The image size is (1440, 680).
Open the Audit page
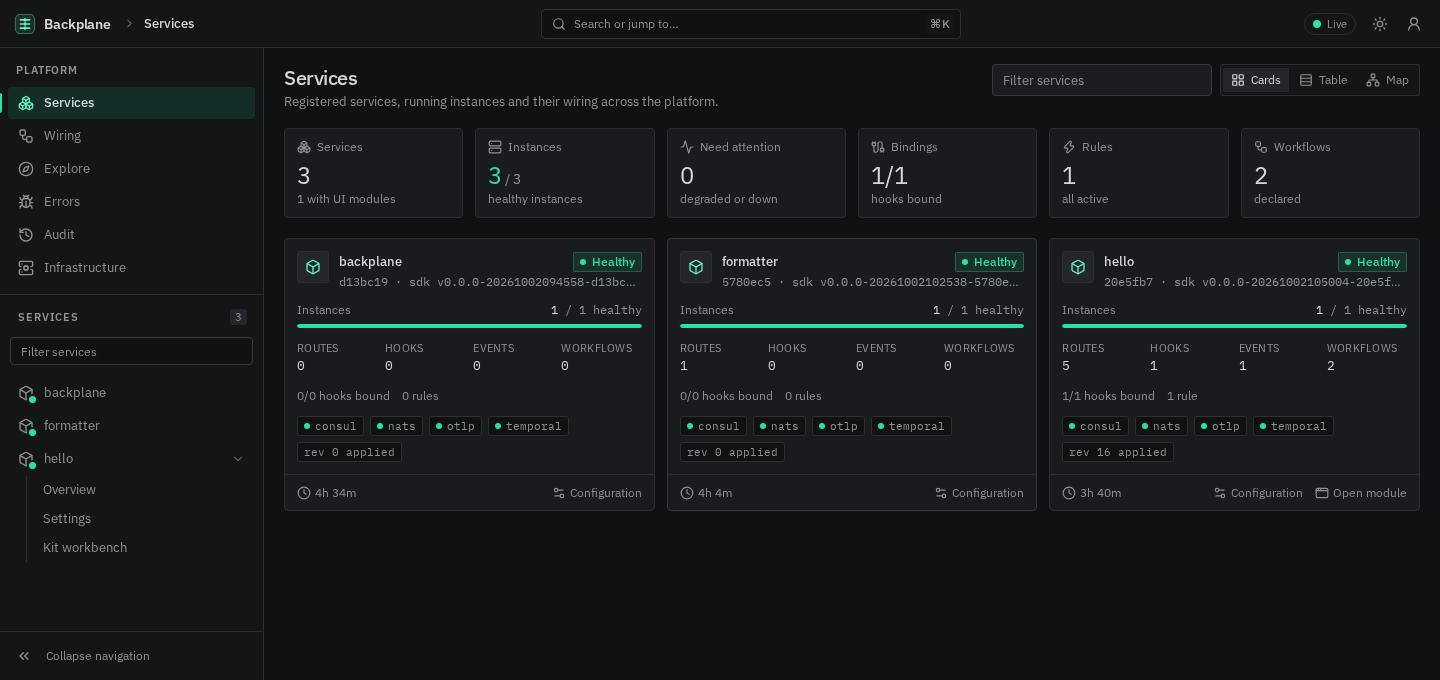click(131, 235)
